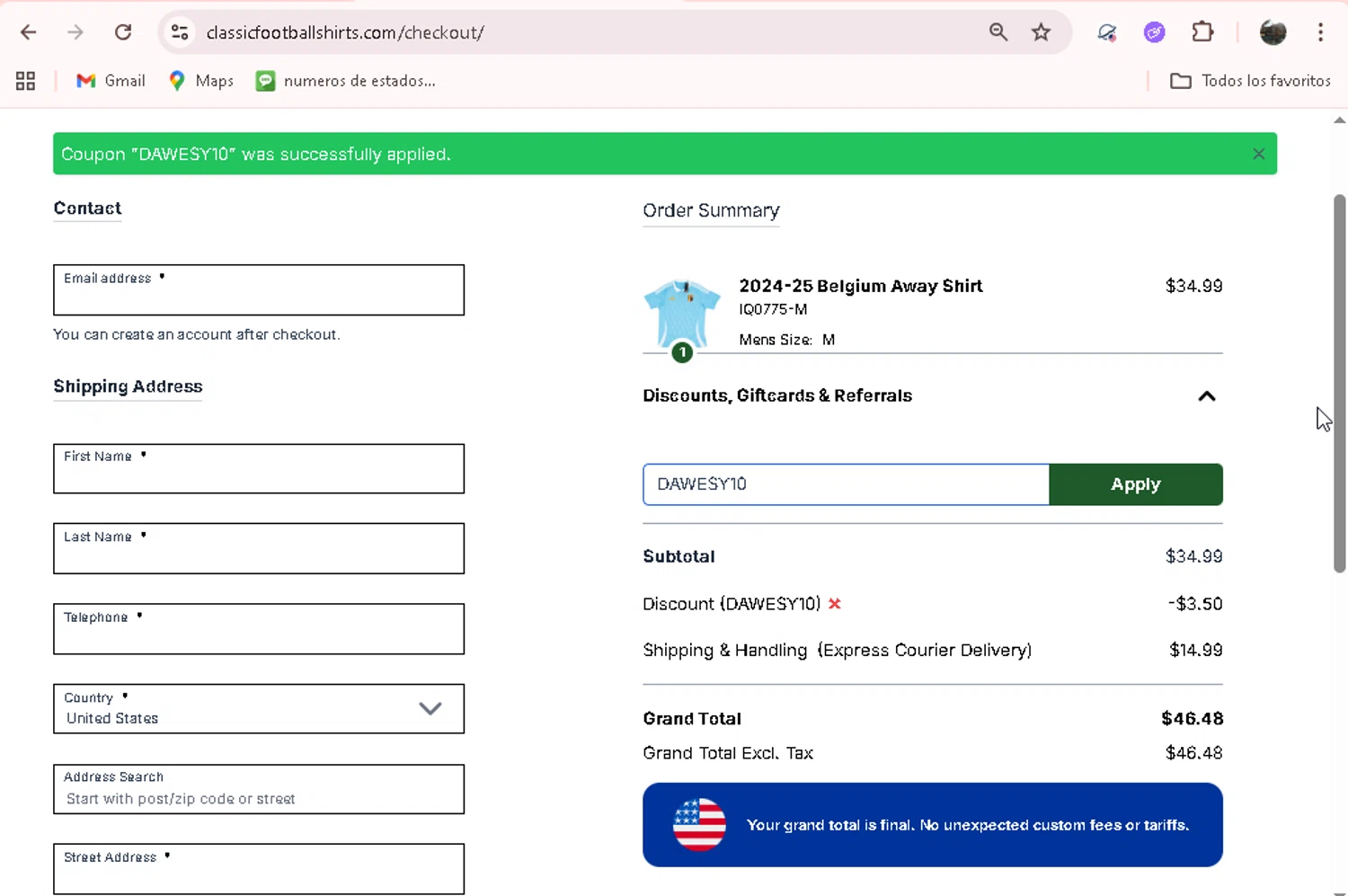Click the browser forward arrow
1348x896 pixels.
tap(75, 32)
